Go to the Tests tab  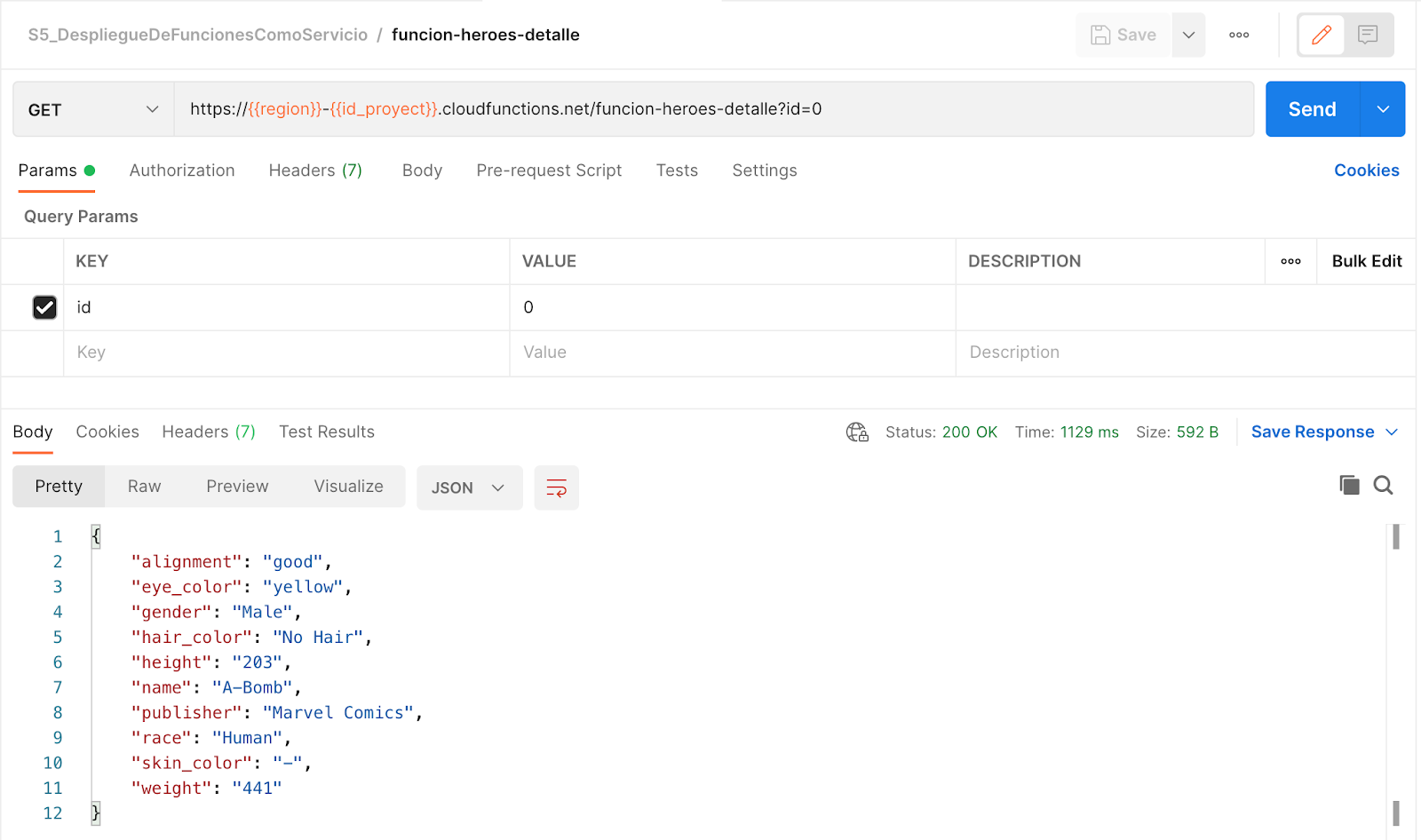(677, 170)
